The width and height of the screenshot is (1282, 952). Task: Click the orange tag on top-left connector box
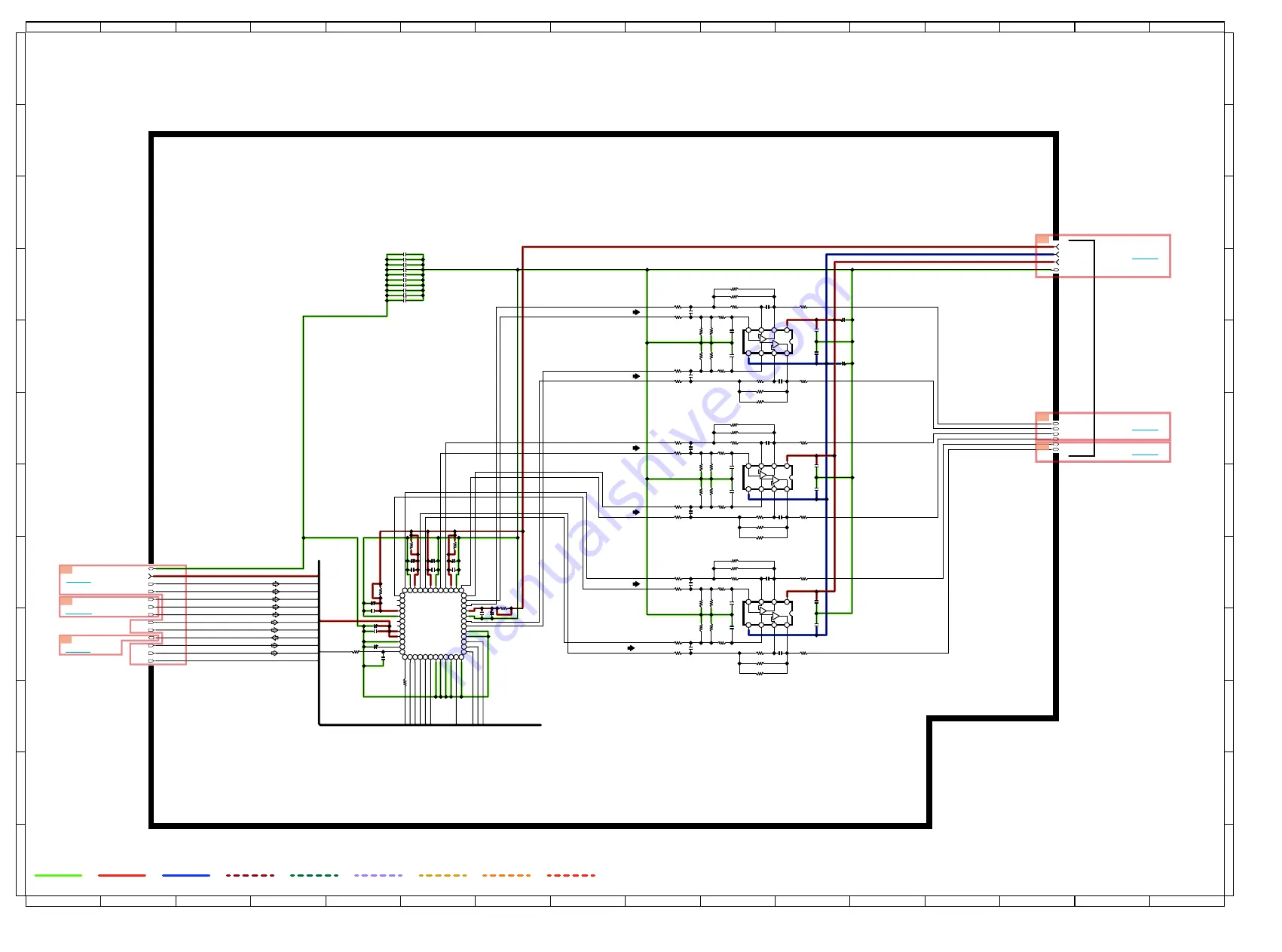[66, 569]
